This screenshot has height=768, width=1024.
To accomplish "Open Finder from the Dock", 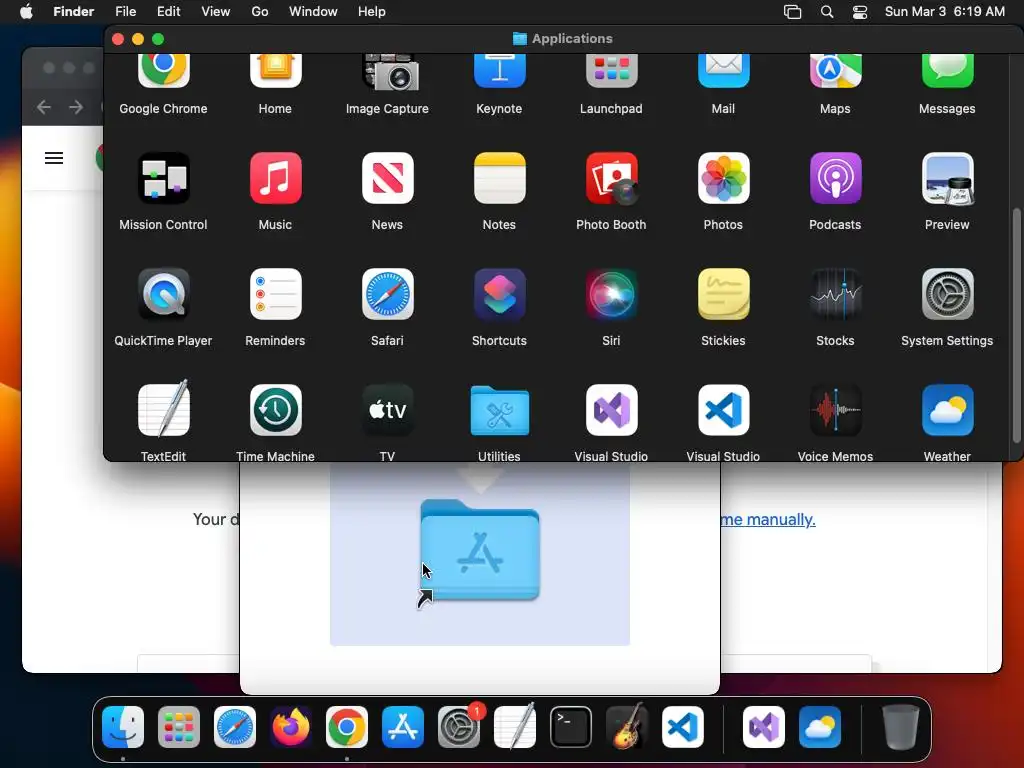I will pos(123,727).
